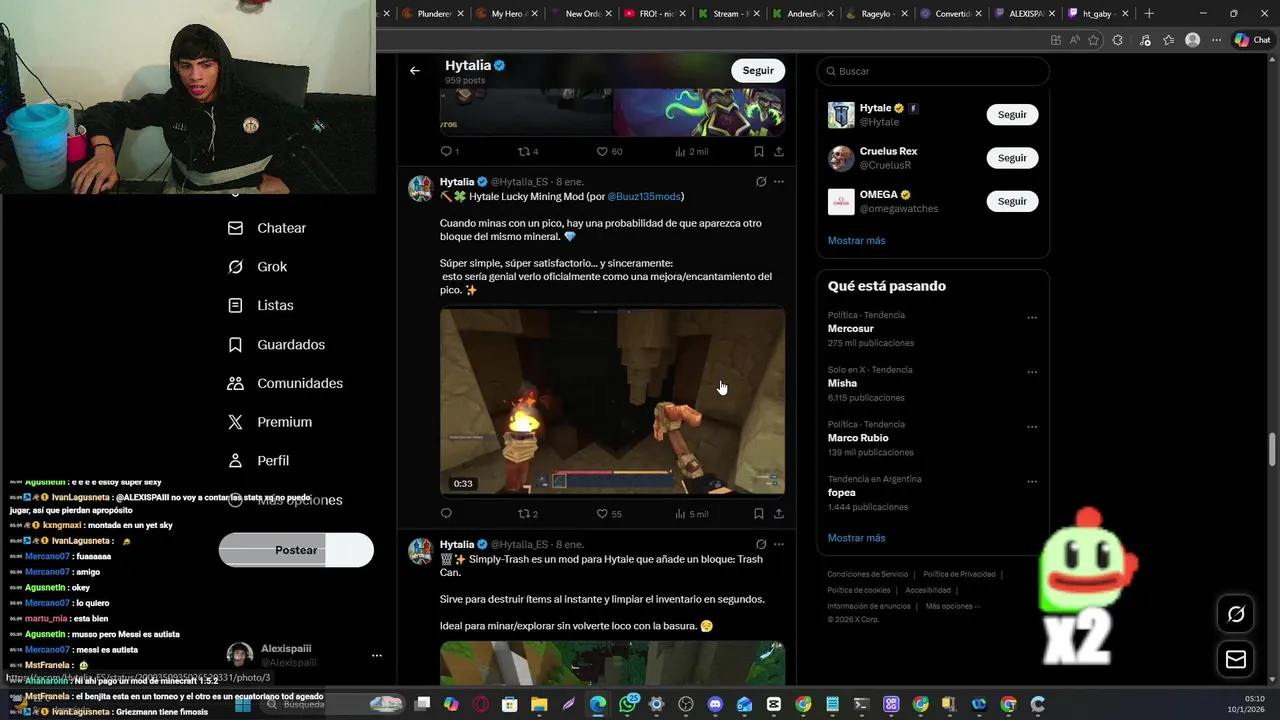Reply to the top post with 1 comment
The image size is (1280, 720).
click(x=449, y=152)
